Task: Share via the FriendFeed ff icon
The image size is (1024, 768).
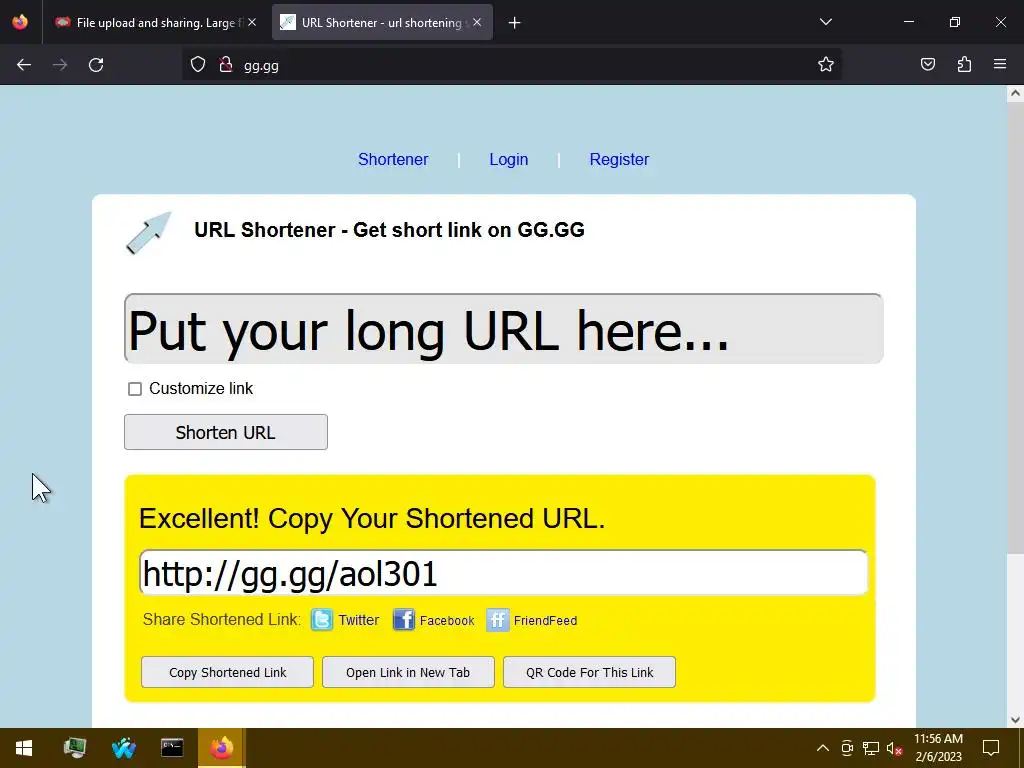Action: (498, 620)
